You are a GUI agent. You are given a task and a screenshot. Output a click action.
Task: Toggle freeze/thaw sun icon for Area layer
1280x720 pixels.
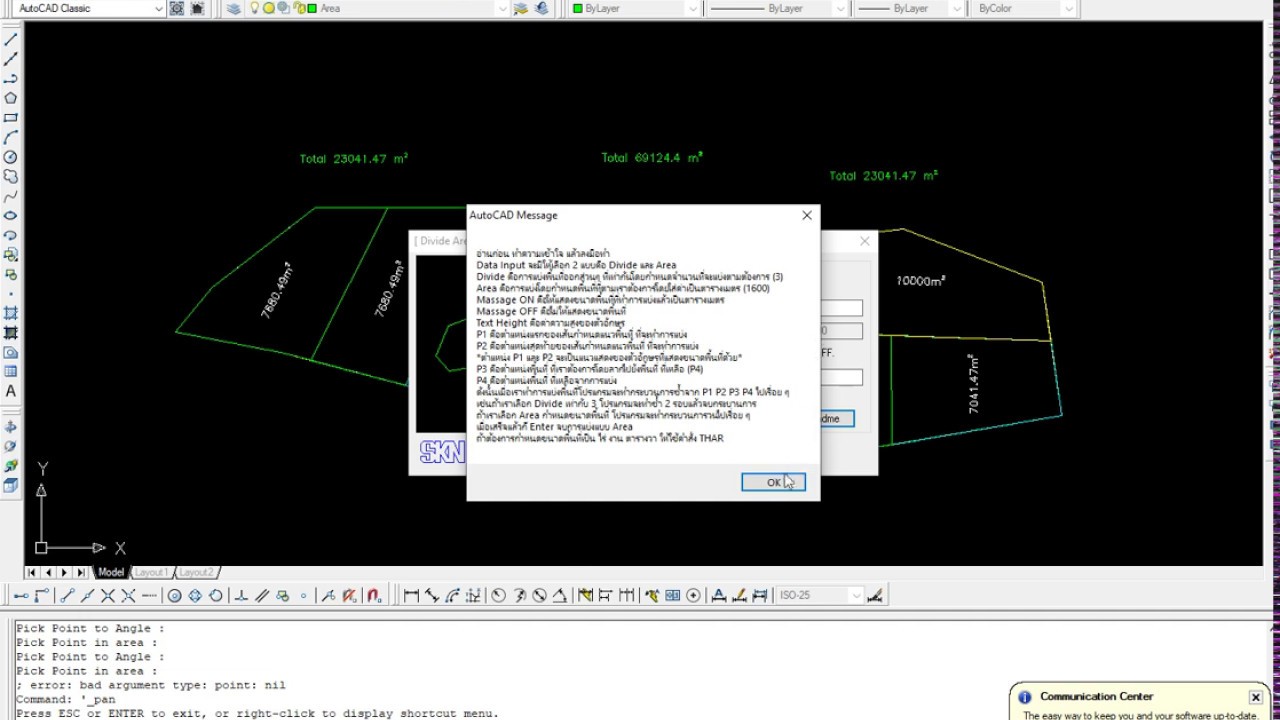(269, 8)
